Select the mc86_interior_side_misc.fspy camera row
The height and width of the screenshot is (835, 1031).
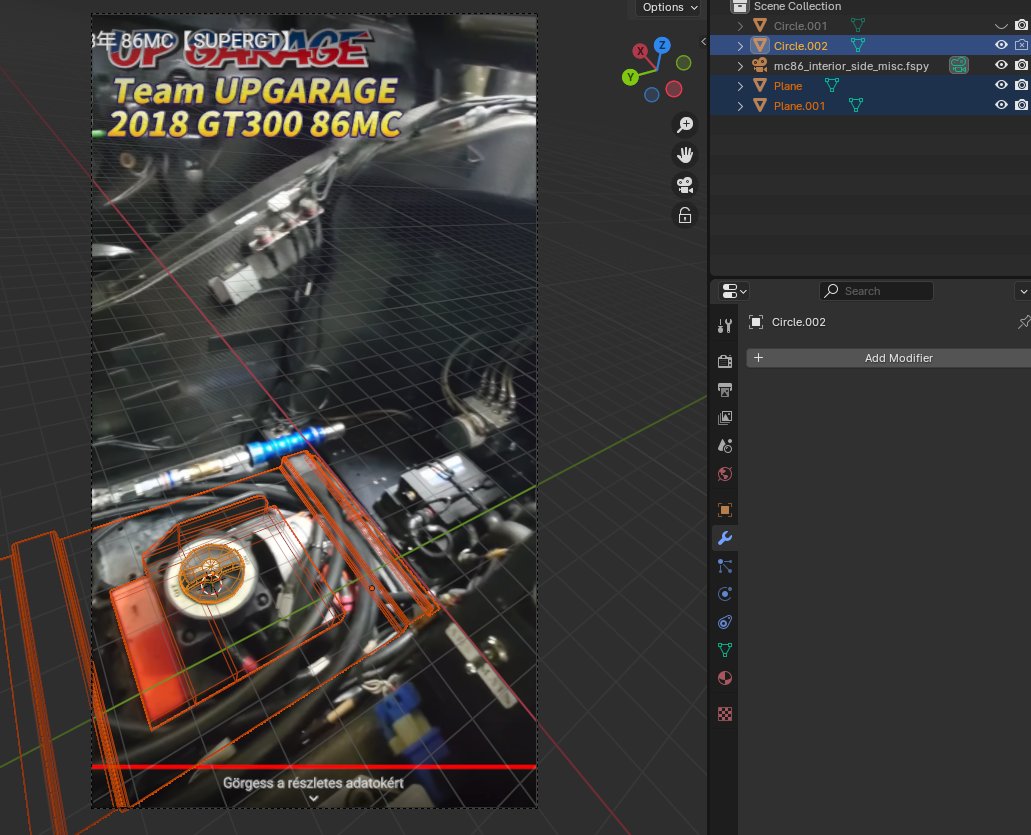coord(851,66)
